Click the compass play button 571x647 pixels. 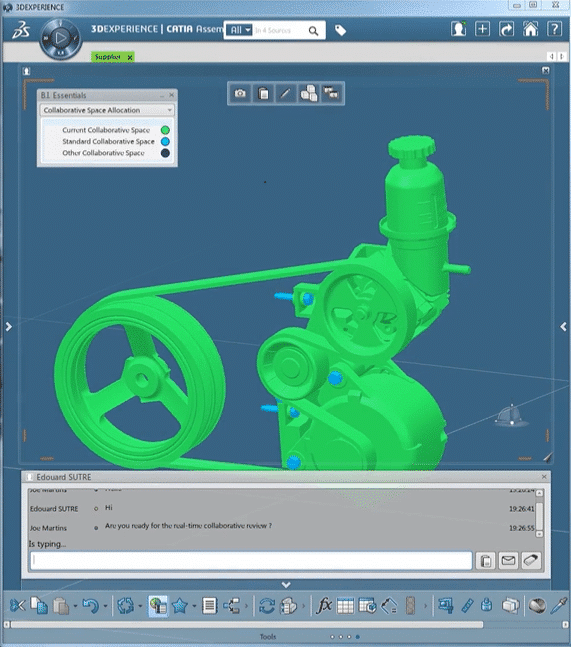pos(61,38)
